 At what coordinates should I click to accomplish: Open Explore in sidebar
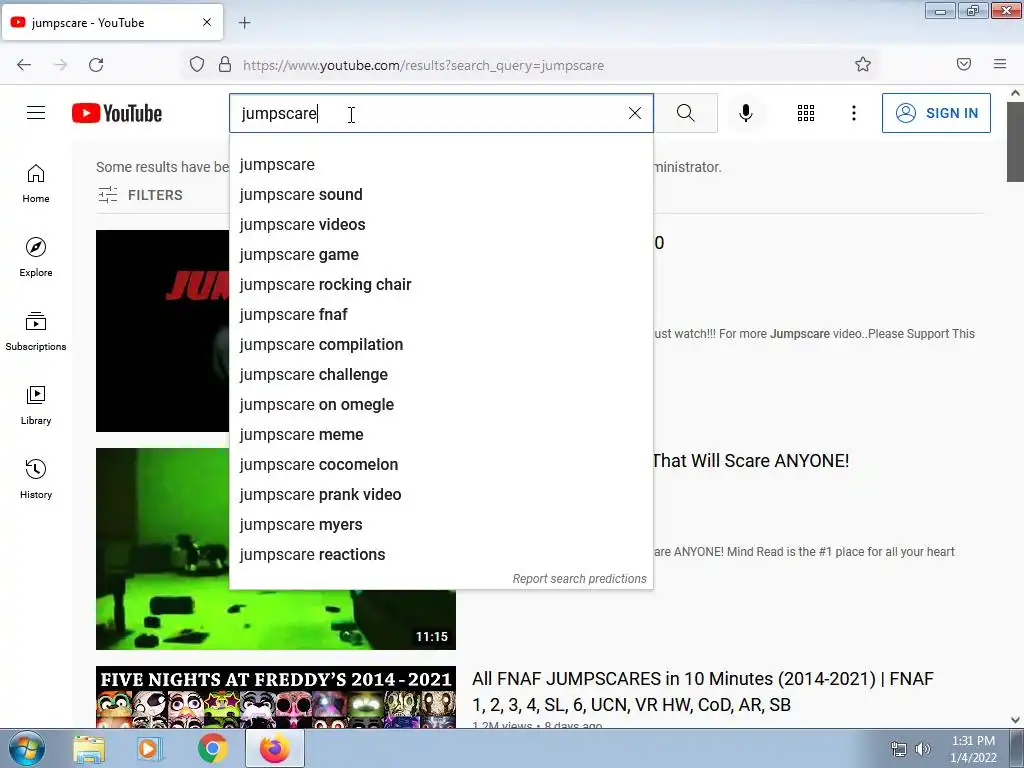tap(36, 257)
